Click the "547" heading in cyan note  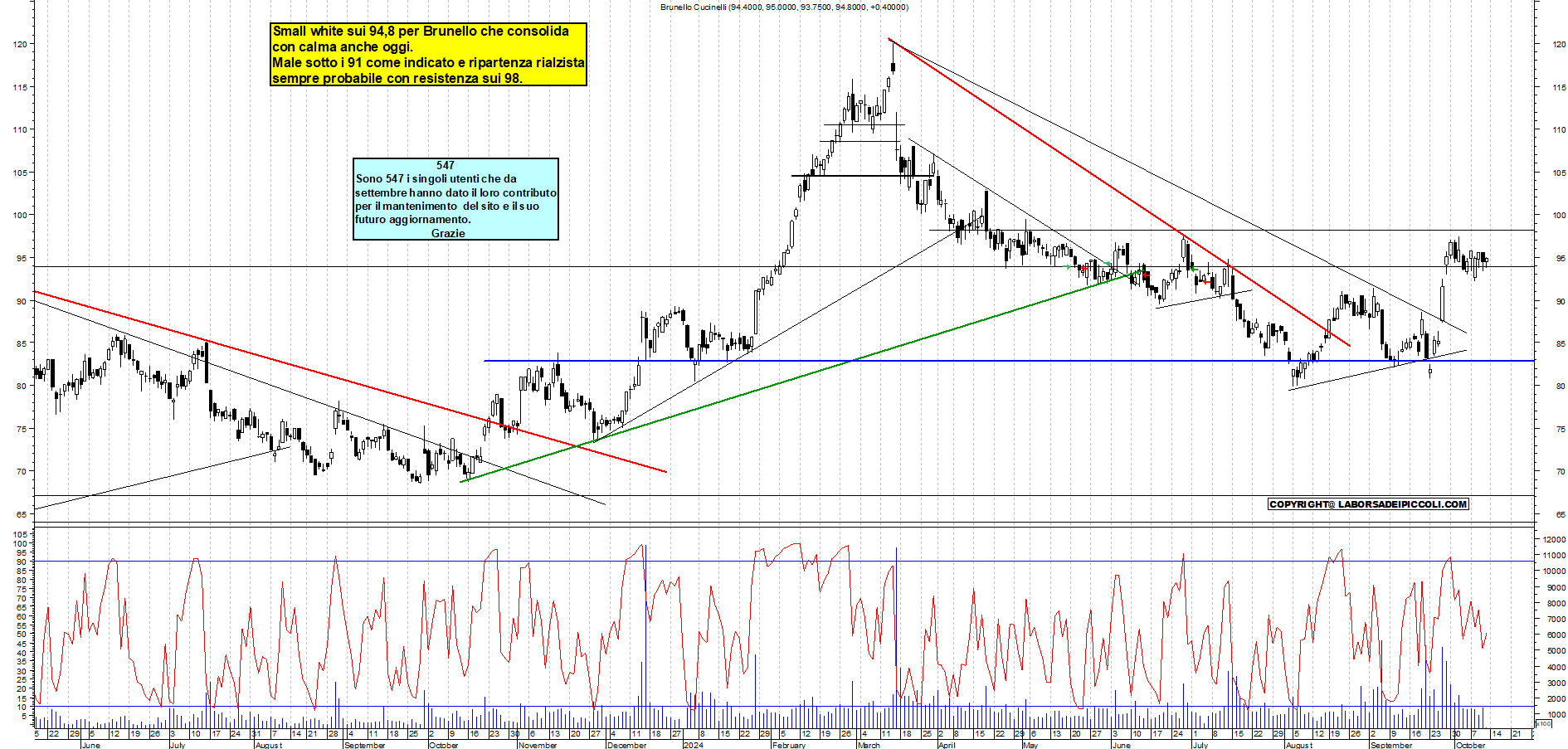tap(446, 165)
